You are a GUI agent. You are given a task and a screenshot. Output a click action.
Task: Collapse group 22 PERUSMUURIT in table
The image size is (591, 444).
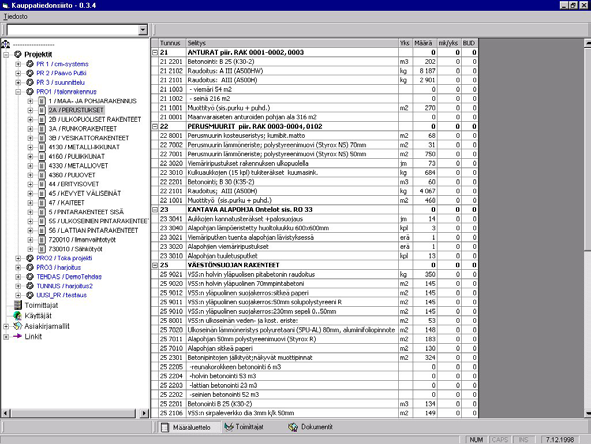point(155,126)
